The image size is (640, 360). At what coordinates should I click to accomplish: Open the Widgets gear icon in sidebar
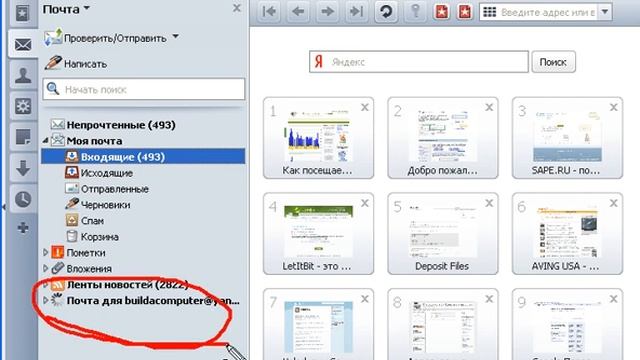pos(23,106)
